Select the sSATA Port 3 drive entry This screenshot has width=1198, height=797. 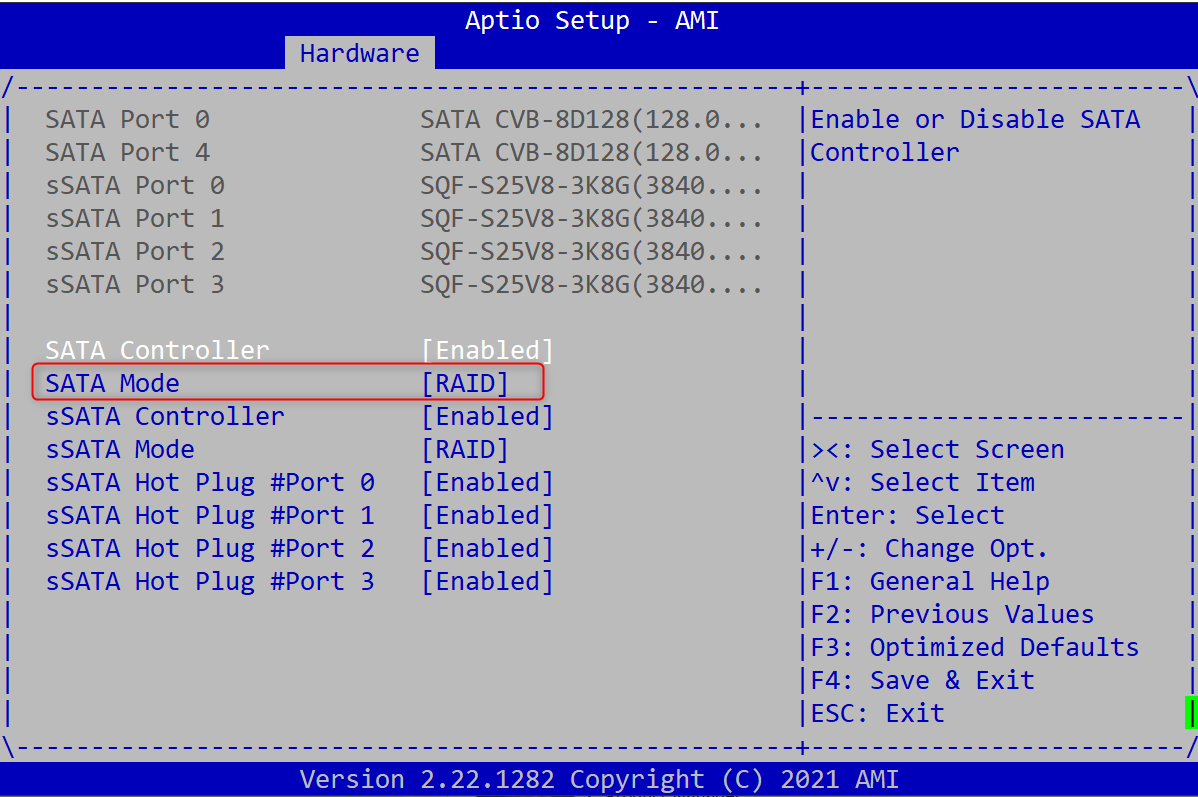pyautogui.click(x=403, y=284)
